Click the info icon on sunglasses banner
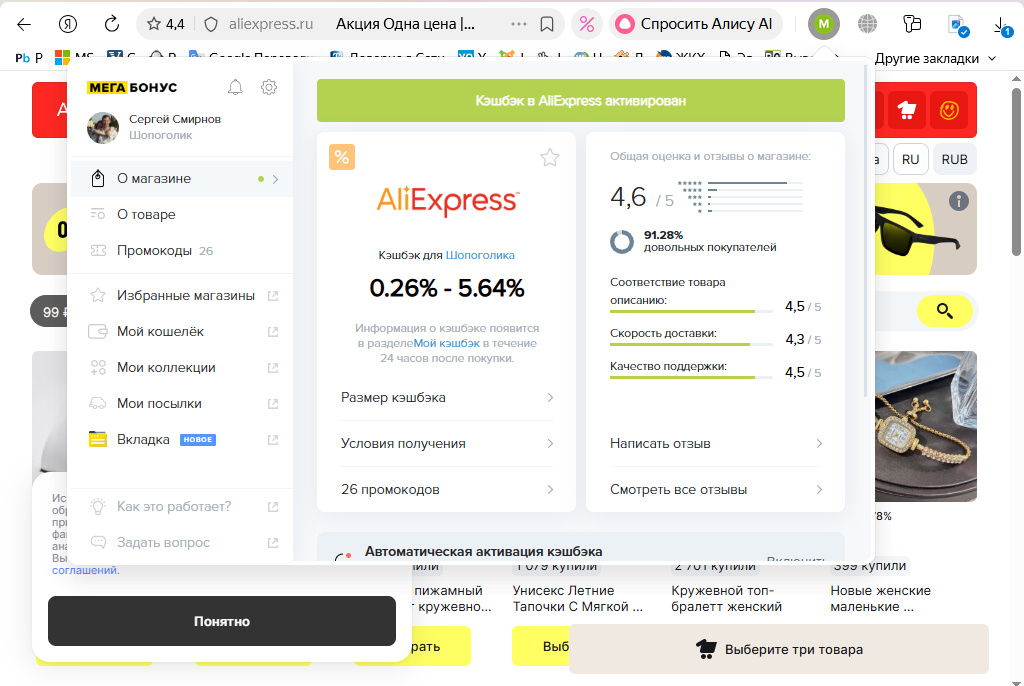This screenshot has width=1024, height=686. coord(959,201)
